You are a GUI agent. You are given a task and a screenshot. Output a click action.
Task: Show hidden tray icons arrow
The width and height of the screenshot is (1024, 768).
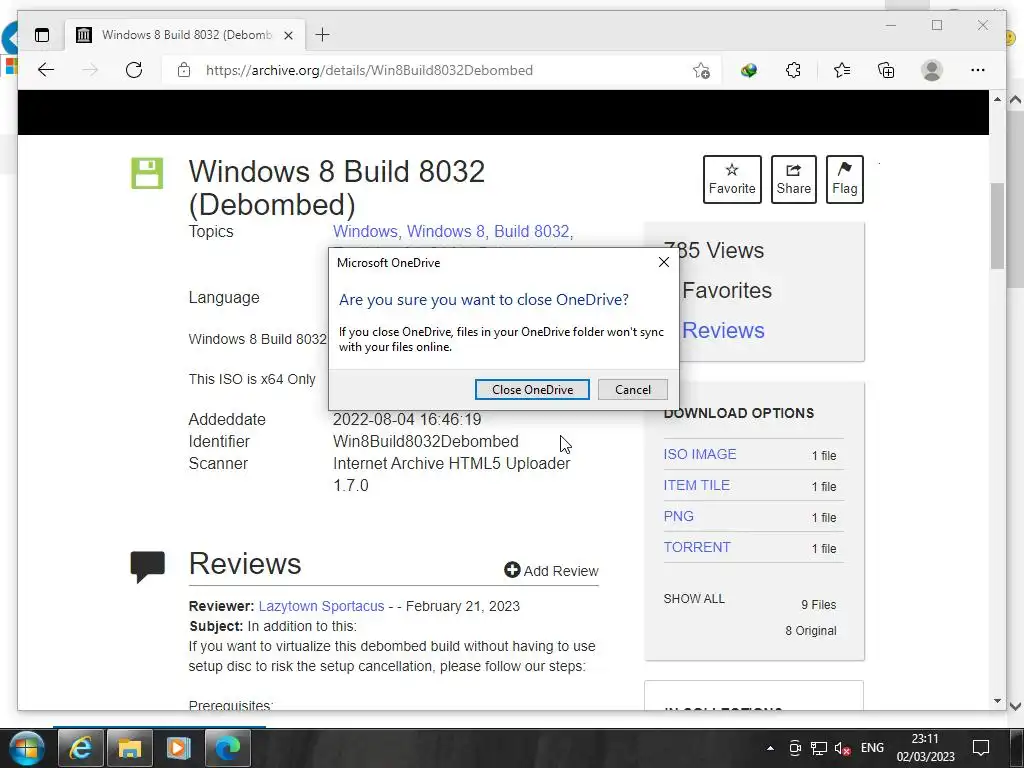tap(771, 748)
